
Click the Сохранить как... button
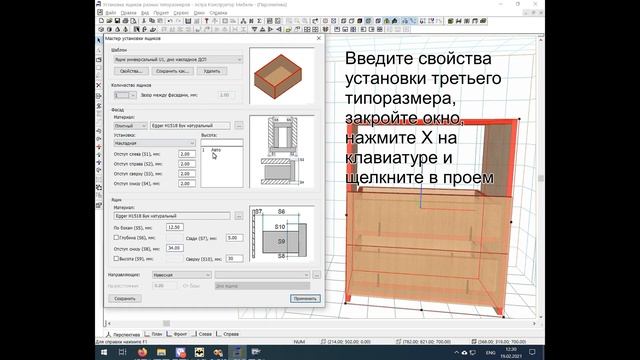point(172,71)
